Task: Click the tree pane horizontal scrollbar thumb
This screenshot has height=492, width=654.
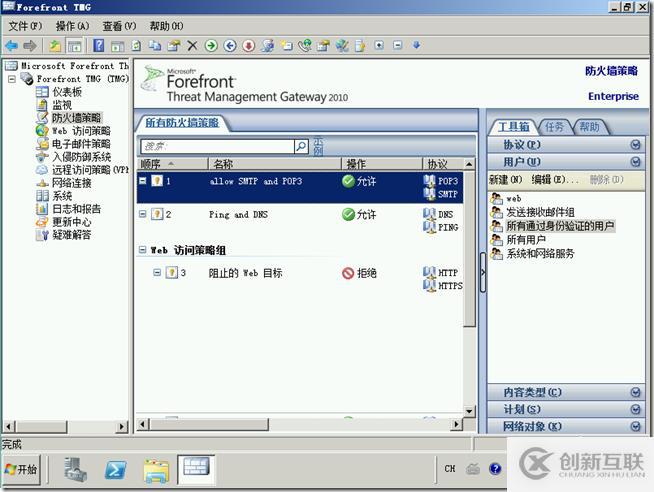Action: (x=41, y=427)
